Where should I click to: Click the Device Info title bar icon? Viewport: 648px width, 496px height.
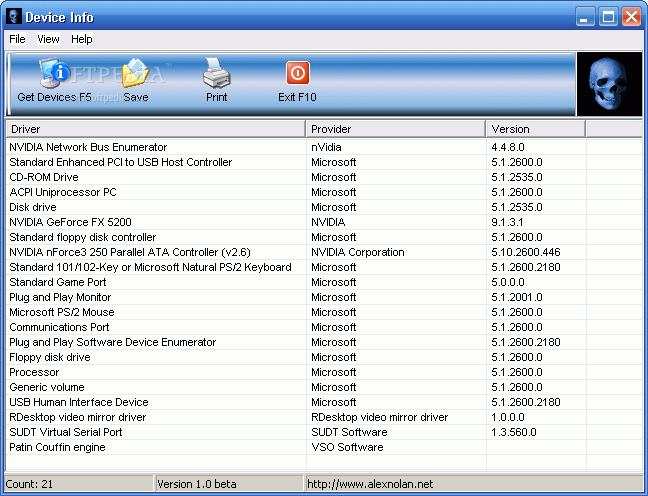(x=14, y=16)
